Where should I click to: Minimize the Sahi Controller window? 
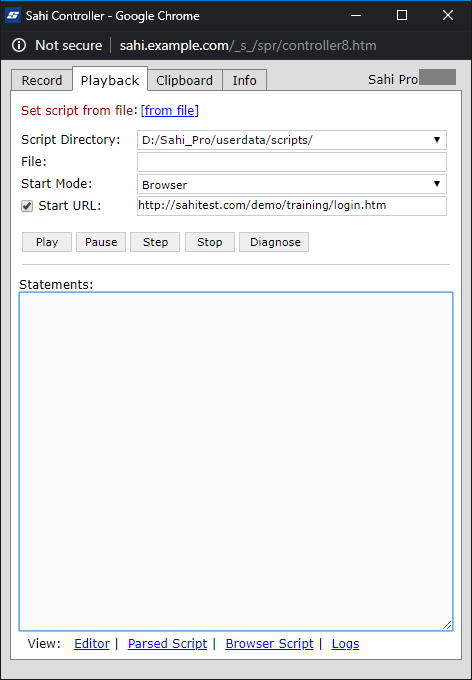click(356, 16)
